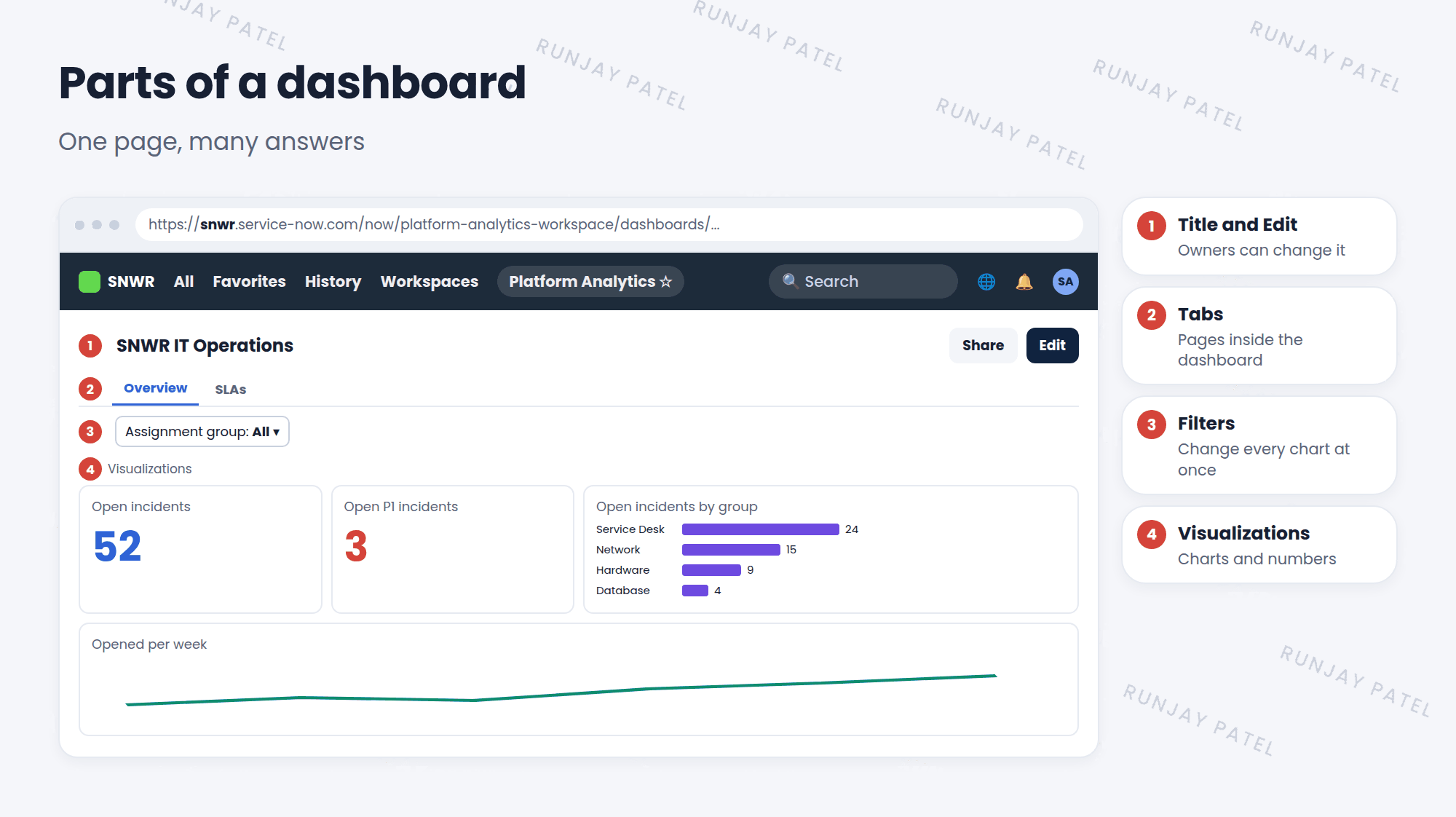Click the Open incidents by group heading

click(x=676, y=507)
